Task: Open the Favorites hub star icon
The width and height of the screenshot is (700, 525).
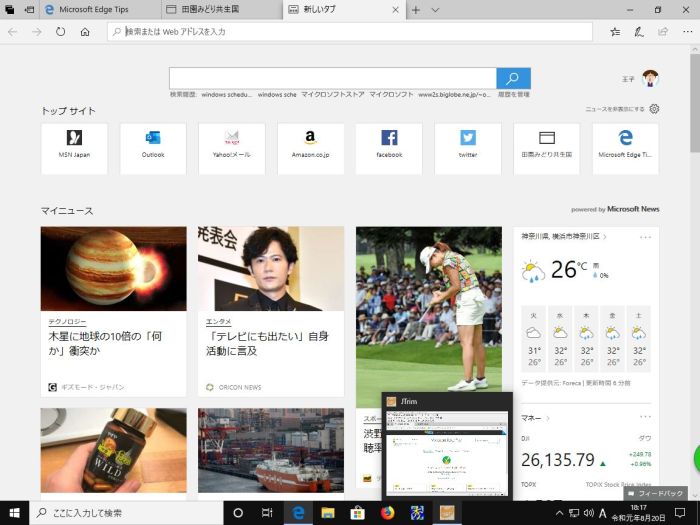Action: pyautogui.click(x=614, y=32)
